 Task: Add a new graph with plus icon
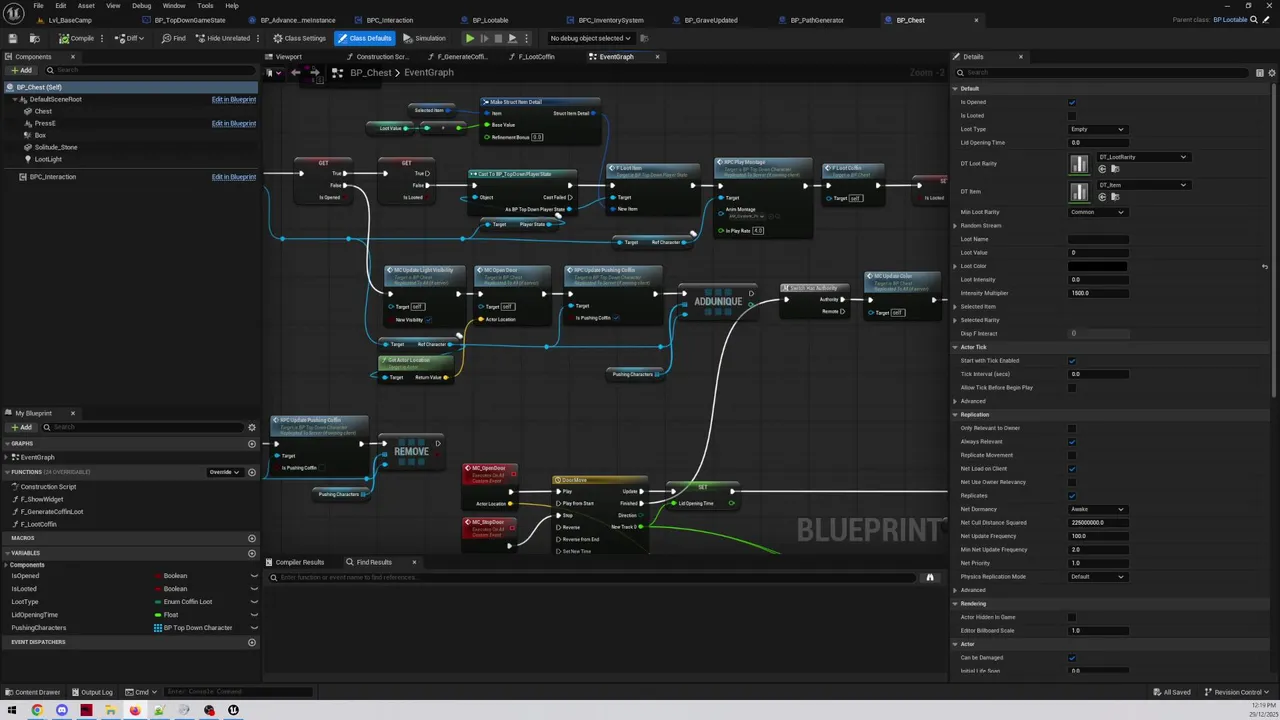251,444
